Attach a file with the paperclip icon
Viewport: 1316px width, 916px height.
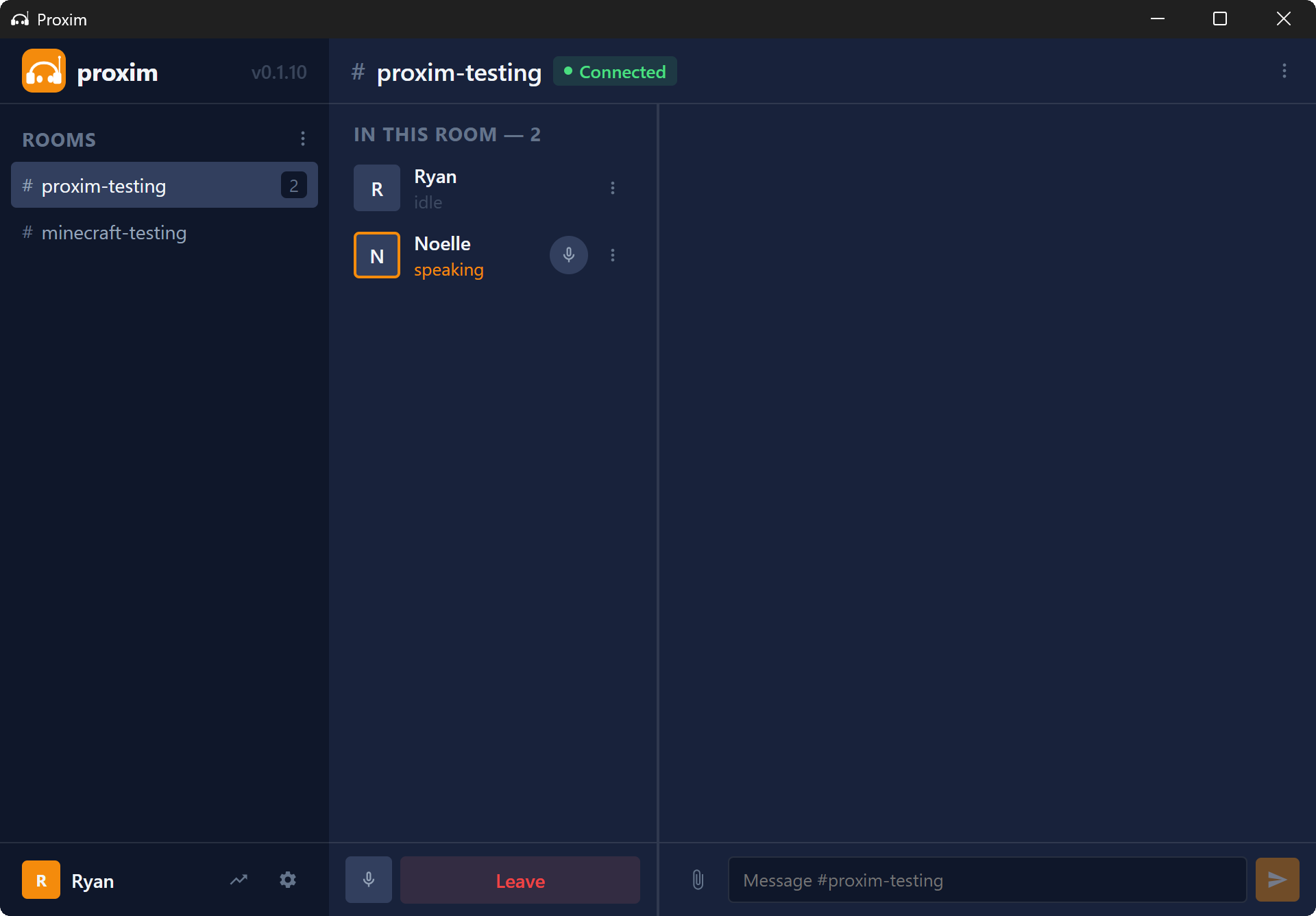click(698, 880)
